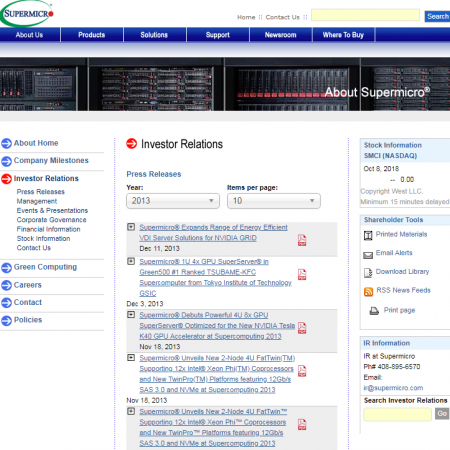
Task: Click the About Home arrow icon
Action: (x=6, y=143)
